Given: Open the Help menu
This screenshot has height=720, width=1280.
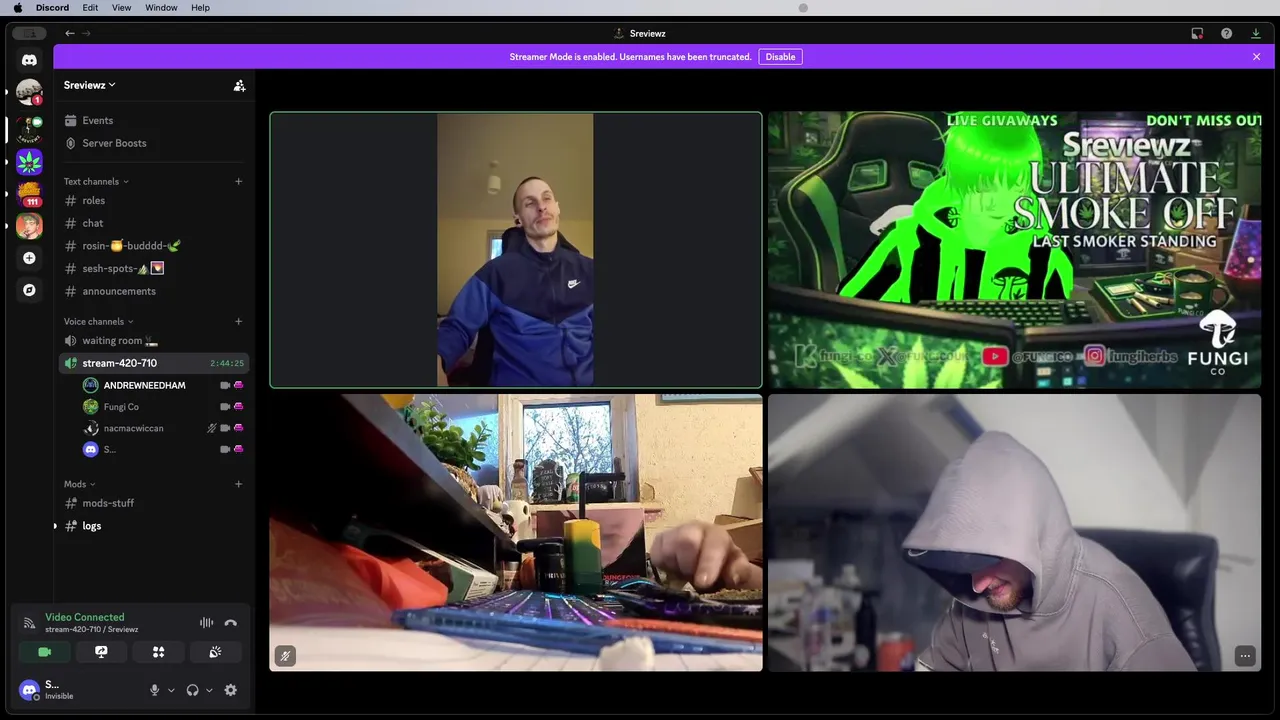Looking at the screenshot, I should click(200, 8).
